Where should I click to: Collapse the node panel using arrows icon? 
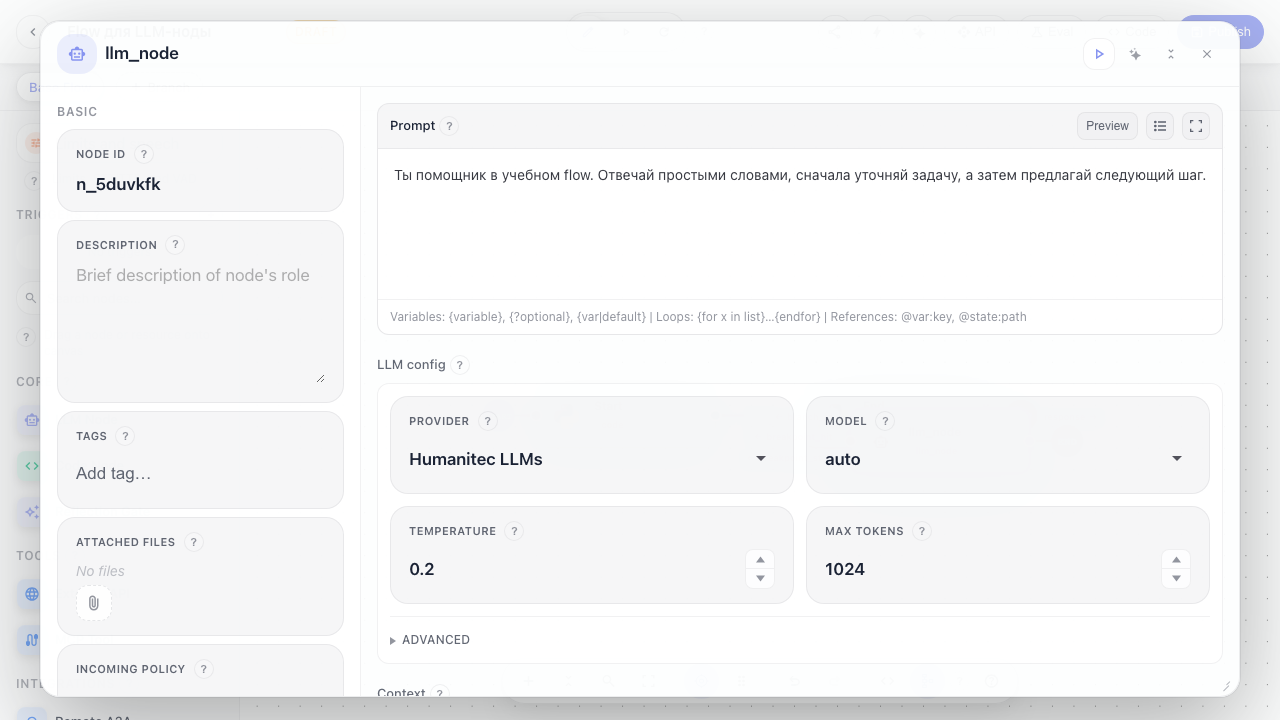pos(1171,54)
